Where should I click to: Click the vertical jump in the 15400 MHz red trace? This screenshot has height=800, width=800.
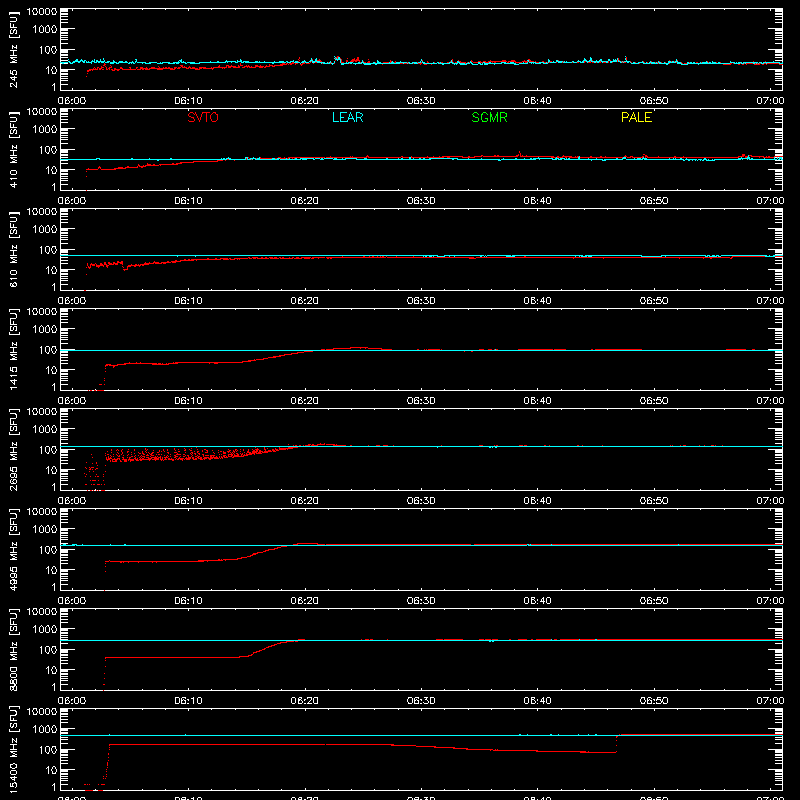617,744
